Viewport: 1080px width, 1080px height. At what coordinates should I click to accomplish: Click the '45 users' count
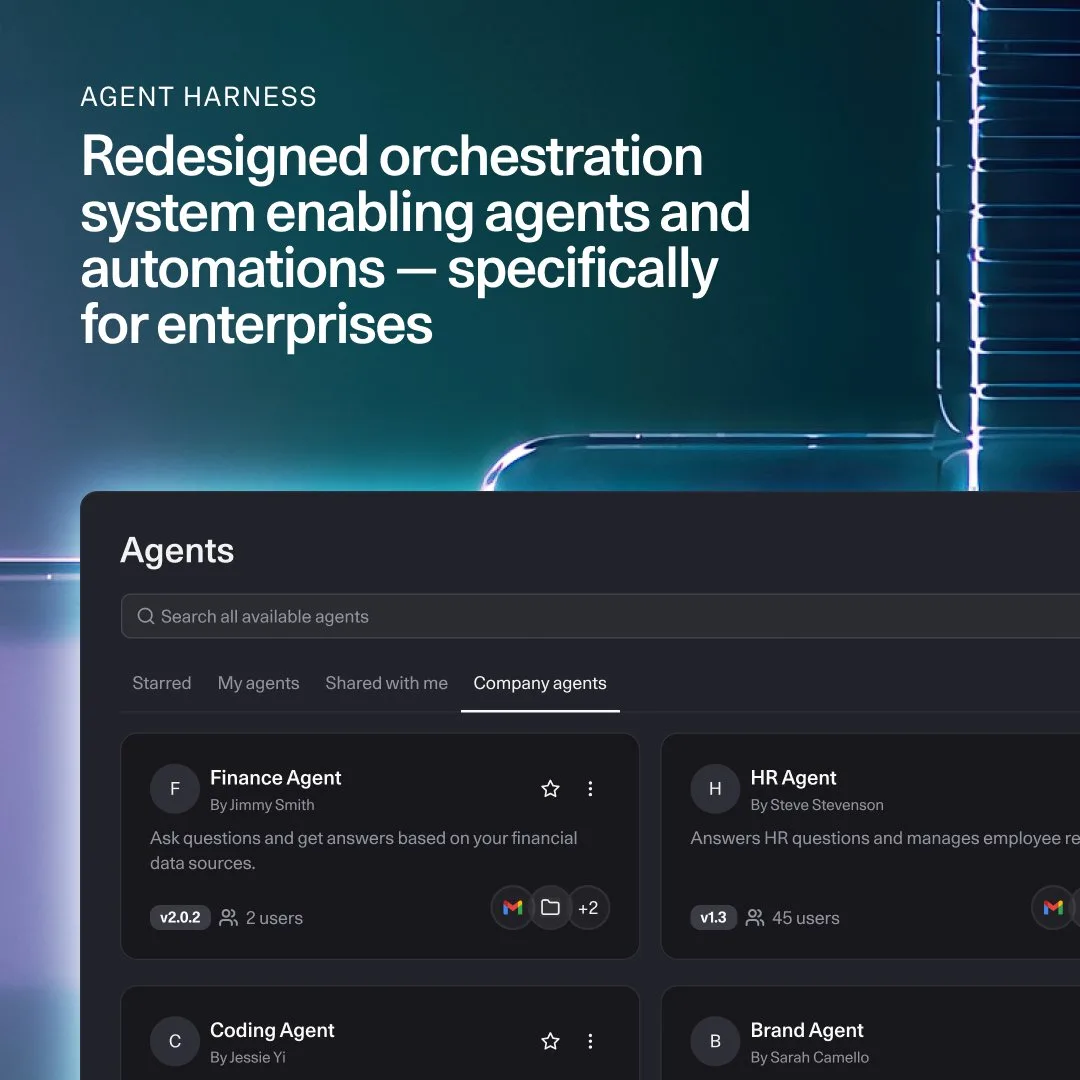coord(806,917)
